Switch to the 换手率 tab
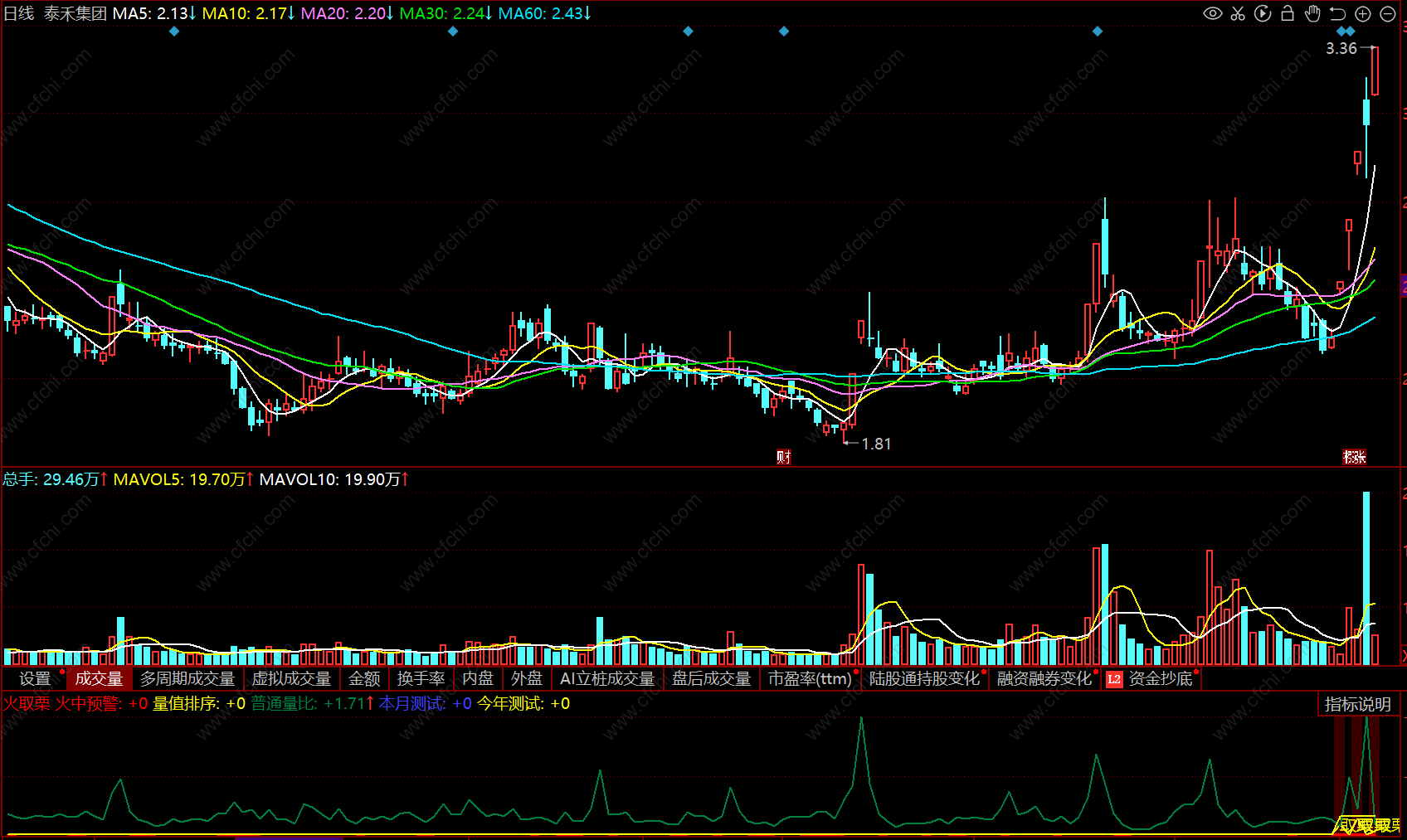The width and height of the screenshot is (1407, 840). pyautogui.click(x=421, y=678)
